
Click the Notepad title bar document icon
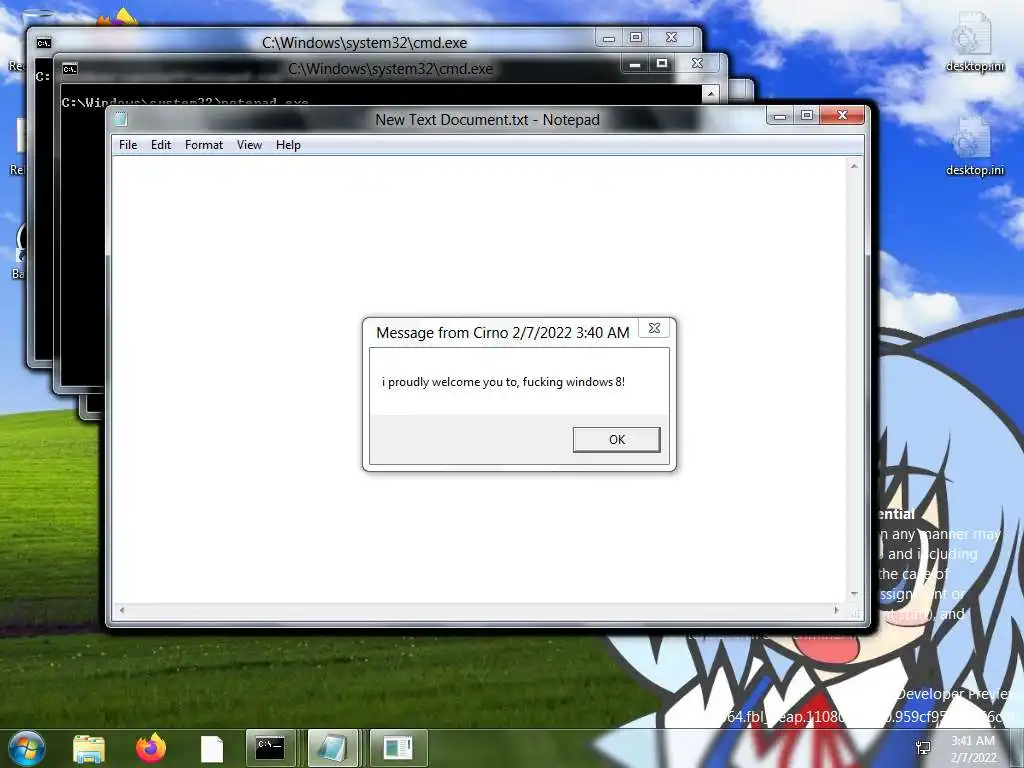(120, 119)
